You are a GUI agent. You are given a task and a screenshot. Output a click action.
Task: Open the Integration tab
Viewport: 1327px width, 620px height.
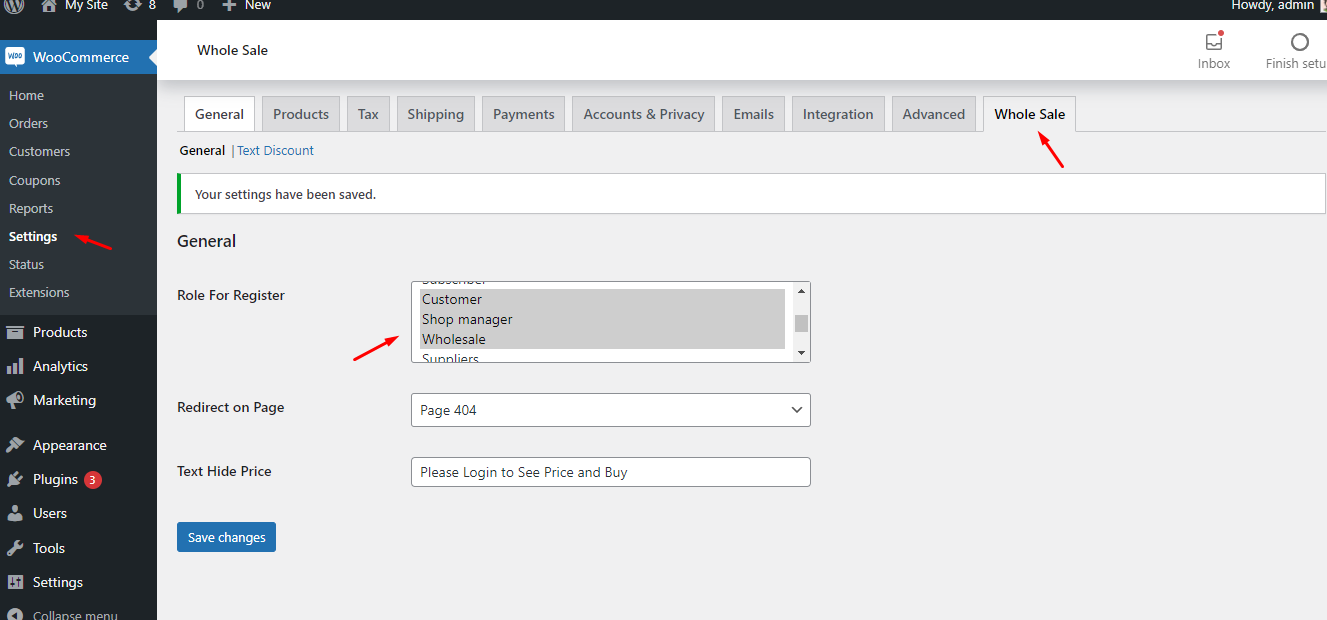[x=838, y=114]
